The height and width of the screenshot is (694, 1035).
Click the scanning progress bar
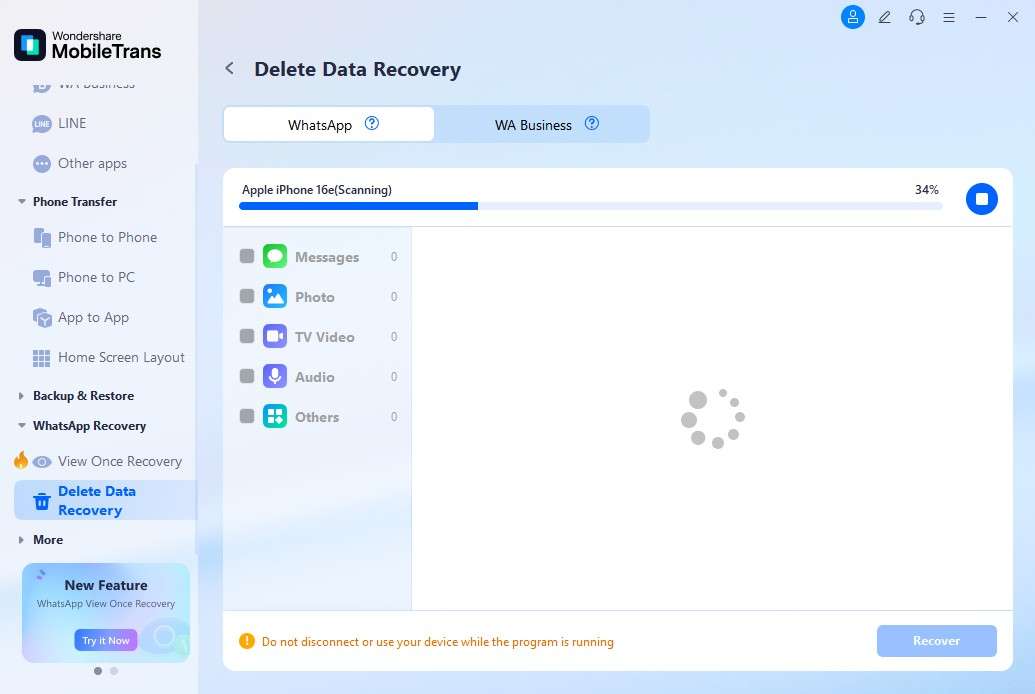[x=590, y=206]
